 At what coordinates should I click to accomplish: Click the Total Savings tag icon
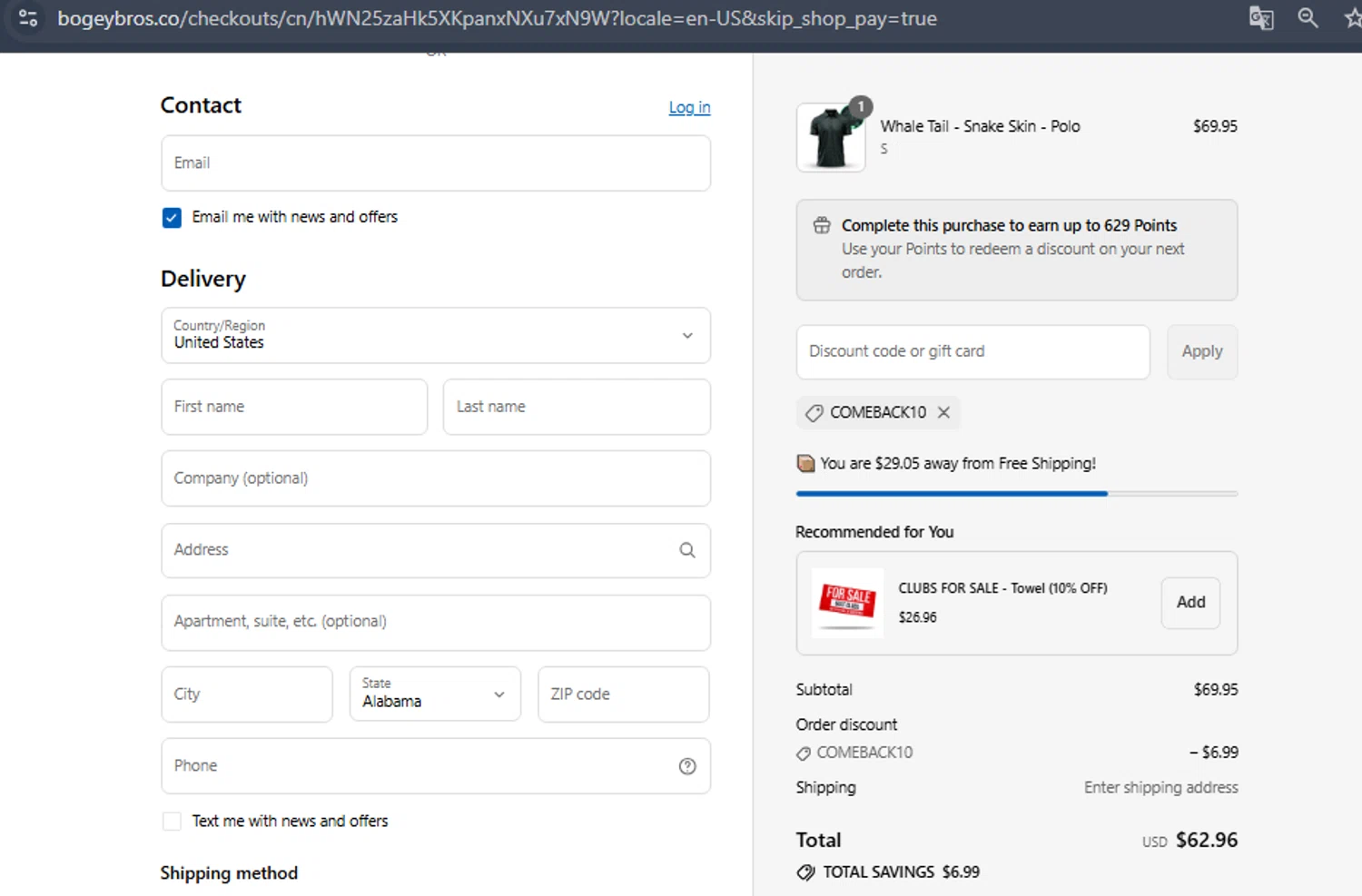(805, 872)
